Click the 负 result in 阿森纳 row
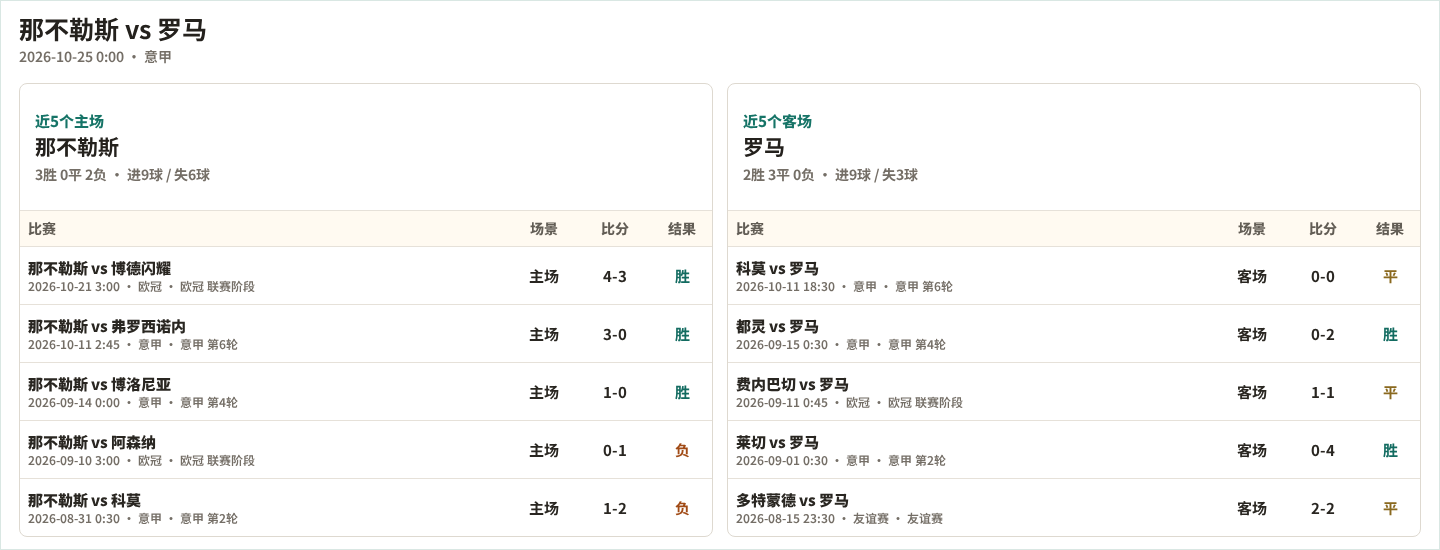This screenshot has width=1440, height=550. 682,451
